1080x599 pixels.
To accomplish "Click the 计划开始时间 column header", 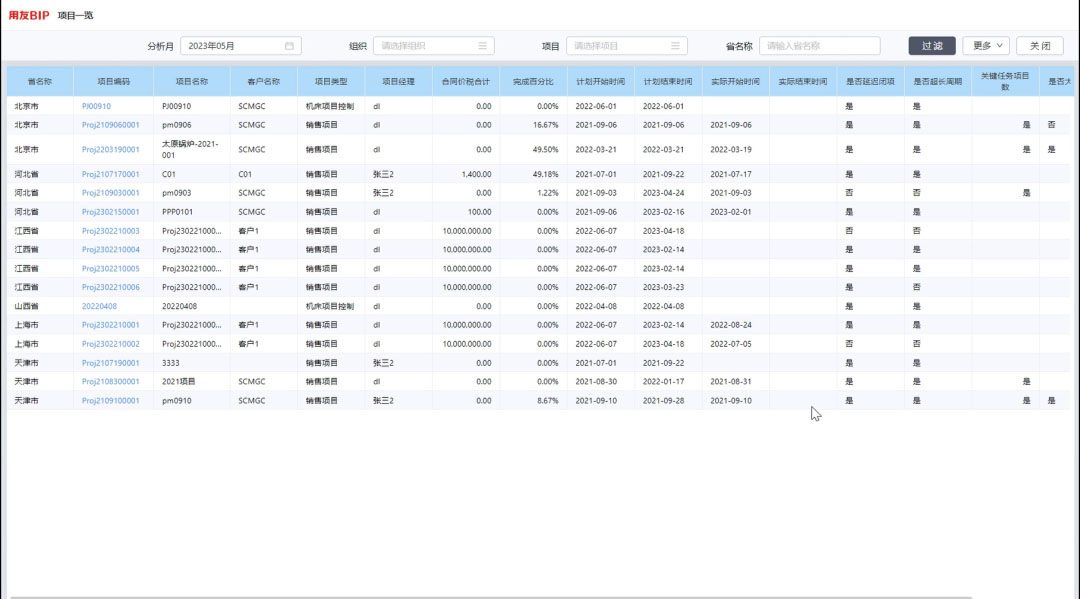I will click(x=601, y=81).
